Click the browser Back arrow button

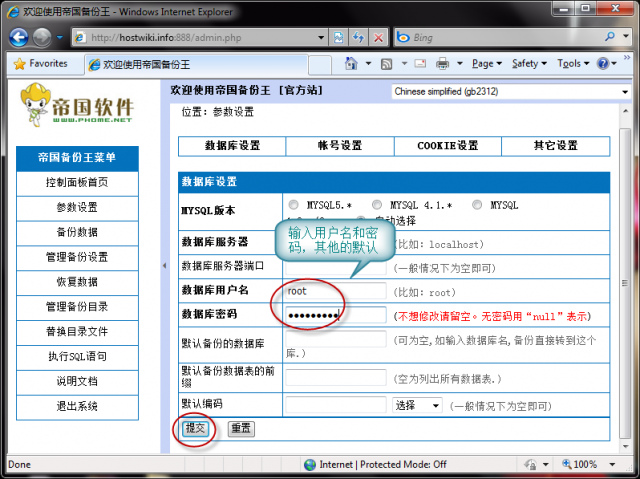(x=19, y=37)
